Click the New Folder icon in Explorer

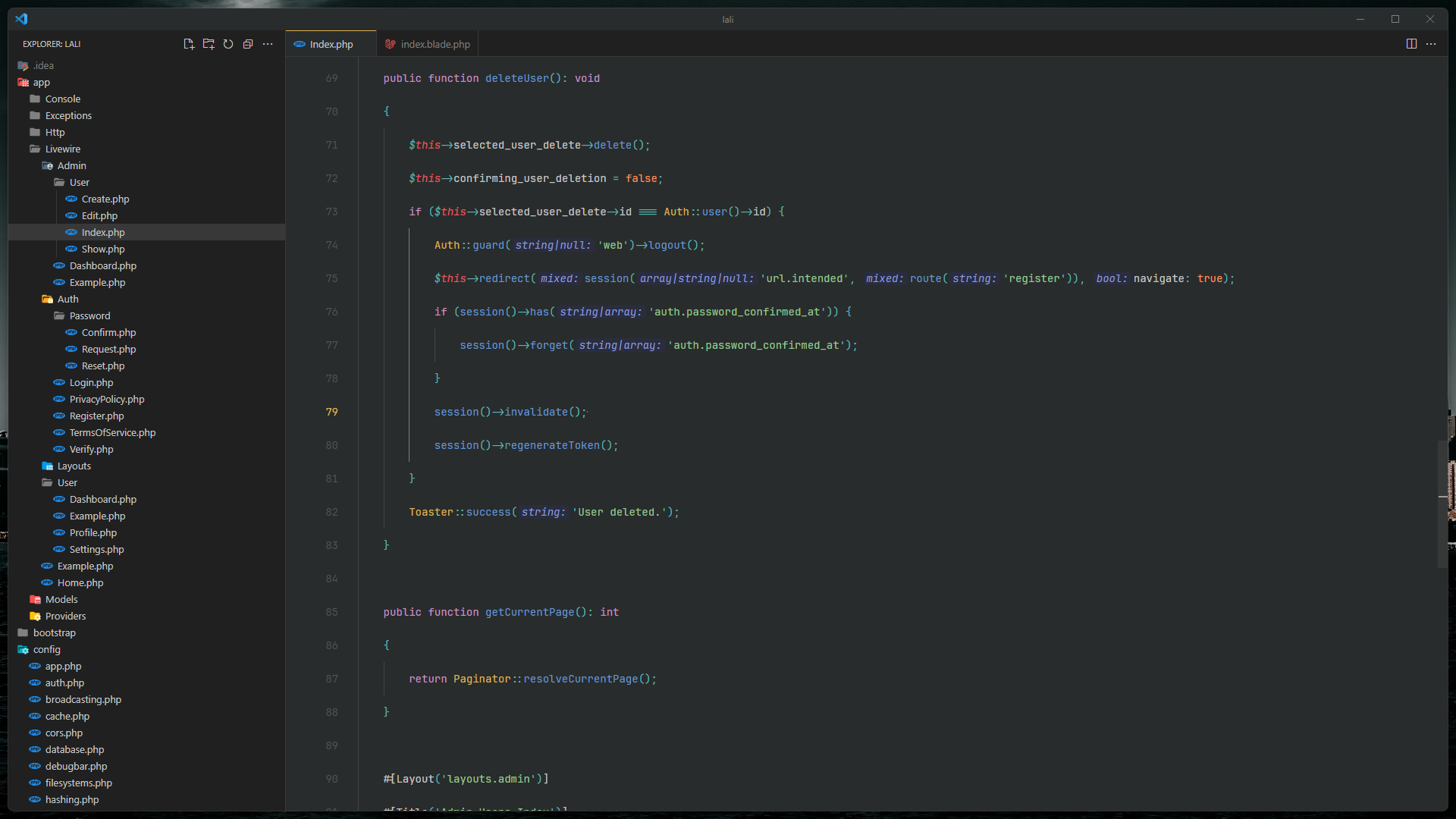pos(209,44)
